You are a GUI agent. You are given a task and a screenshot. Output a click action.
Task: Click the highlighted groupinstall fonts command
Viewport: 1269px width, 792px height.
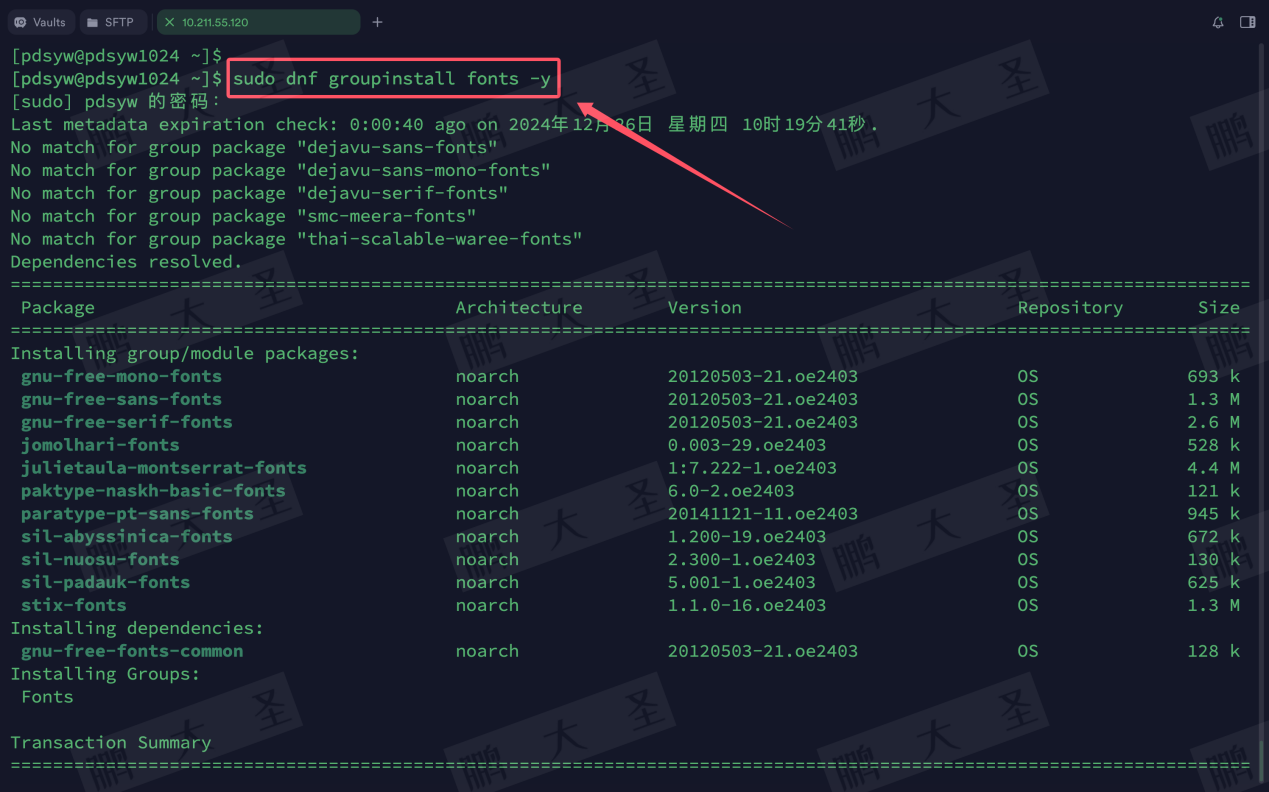[x=392, y=79]
